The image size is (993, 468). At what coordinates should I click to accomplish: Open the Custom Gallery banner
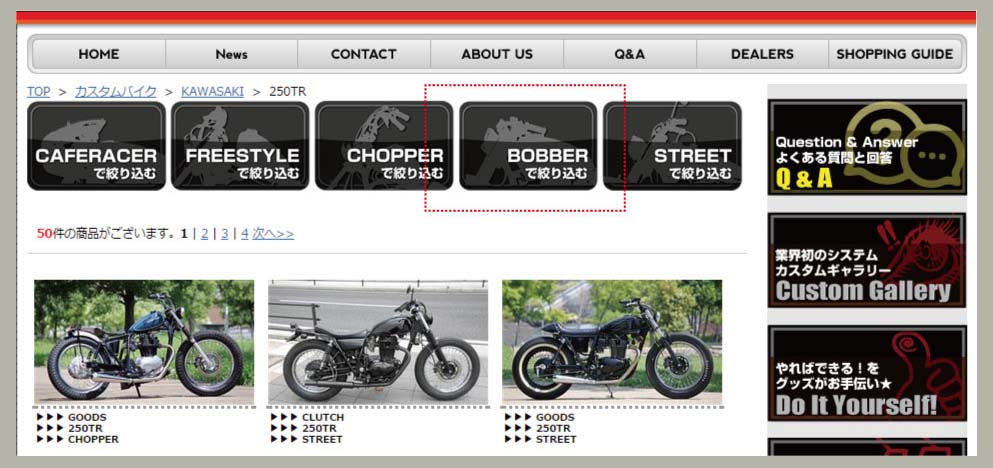(x=867, y=260)
